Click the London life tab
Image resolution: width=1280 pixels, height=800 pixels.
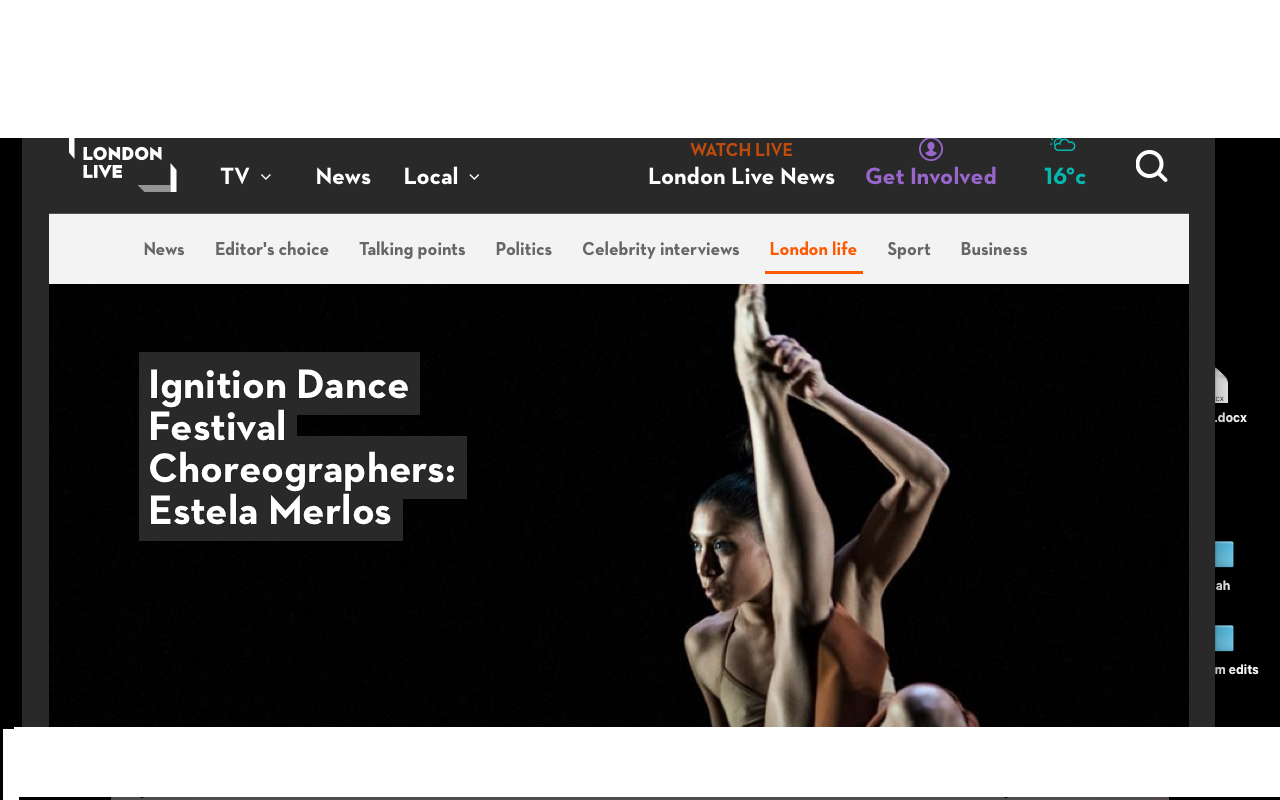813,249
